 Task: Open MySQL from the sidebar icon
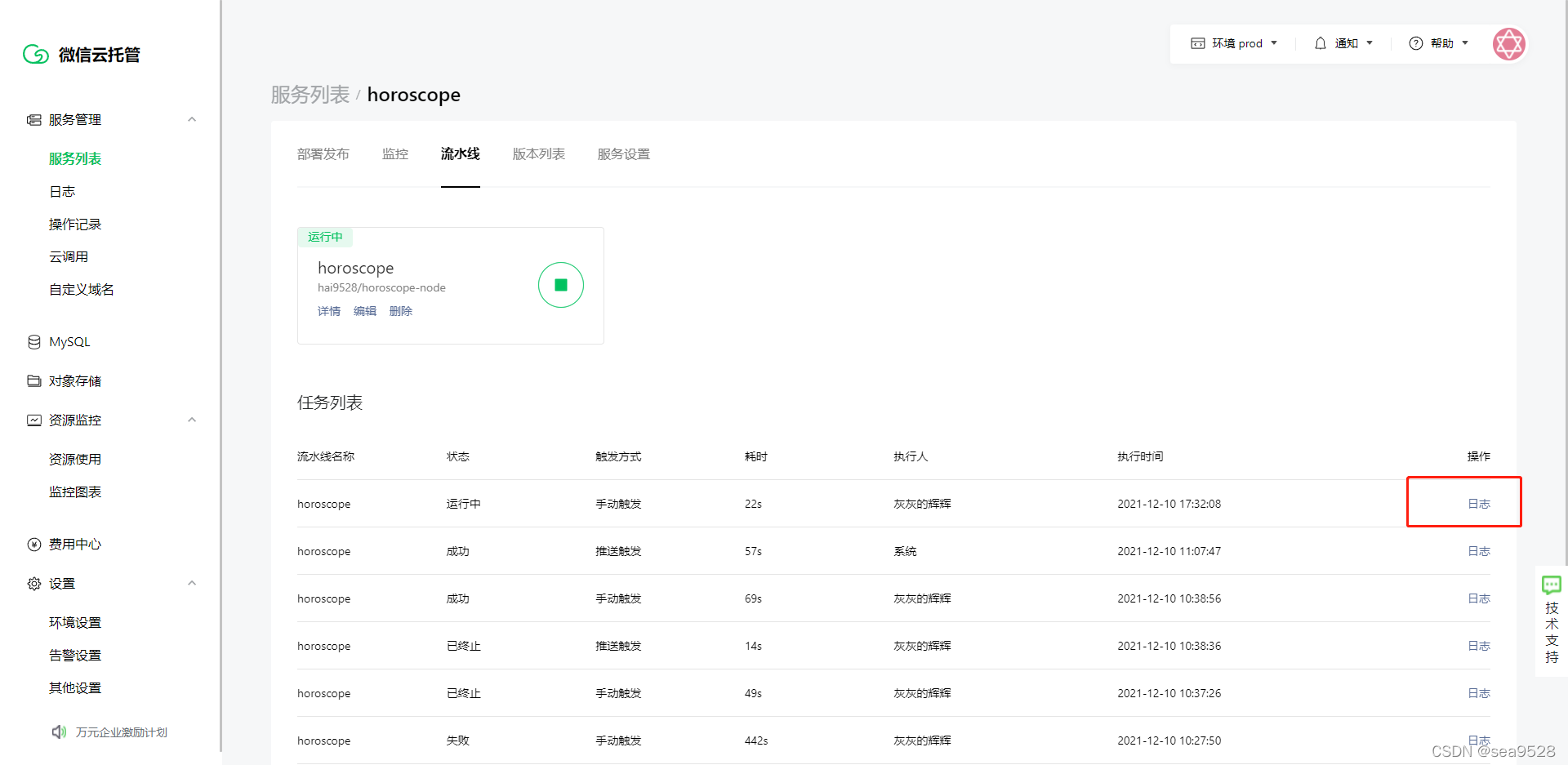click(x=33, y=341)
